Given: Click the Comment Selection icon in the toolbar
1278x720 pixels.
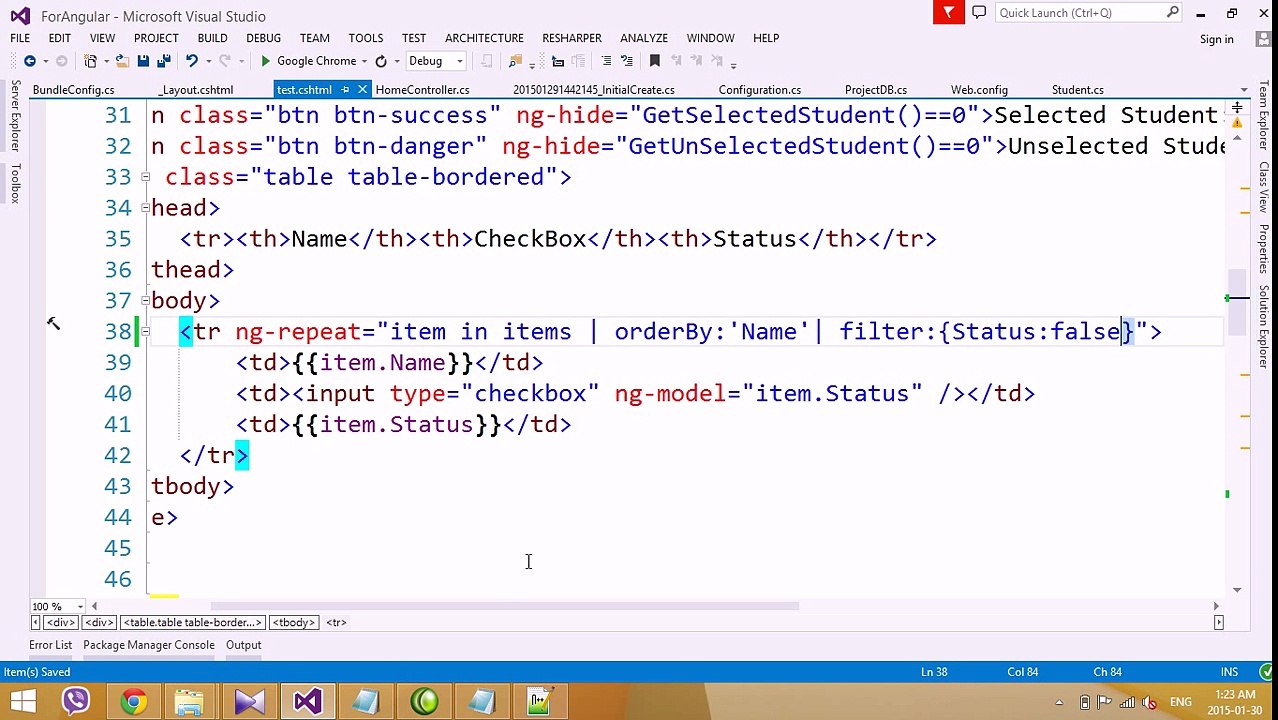Looking at the screenshot, I should [606, 61].
